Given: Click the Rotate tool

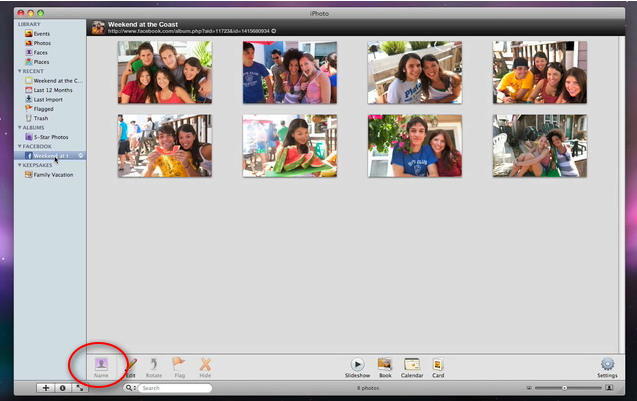Looking at the screenshot, I should tap(154, 368).
